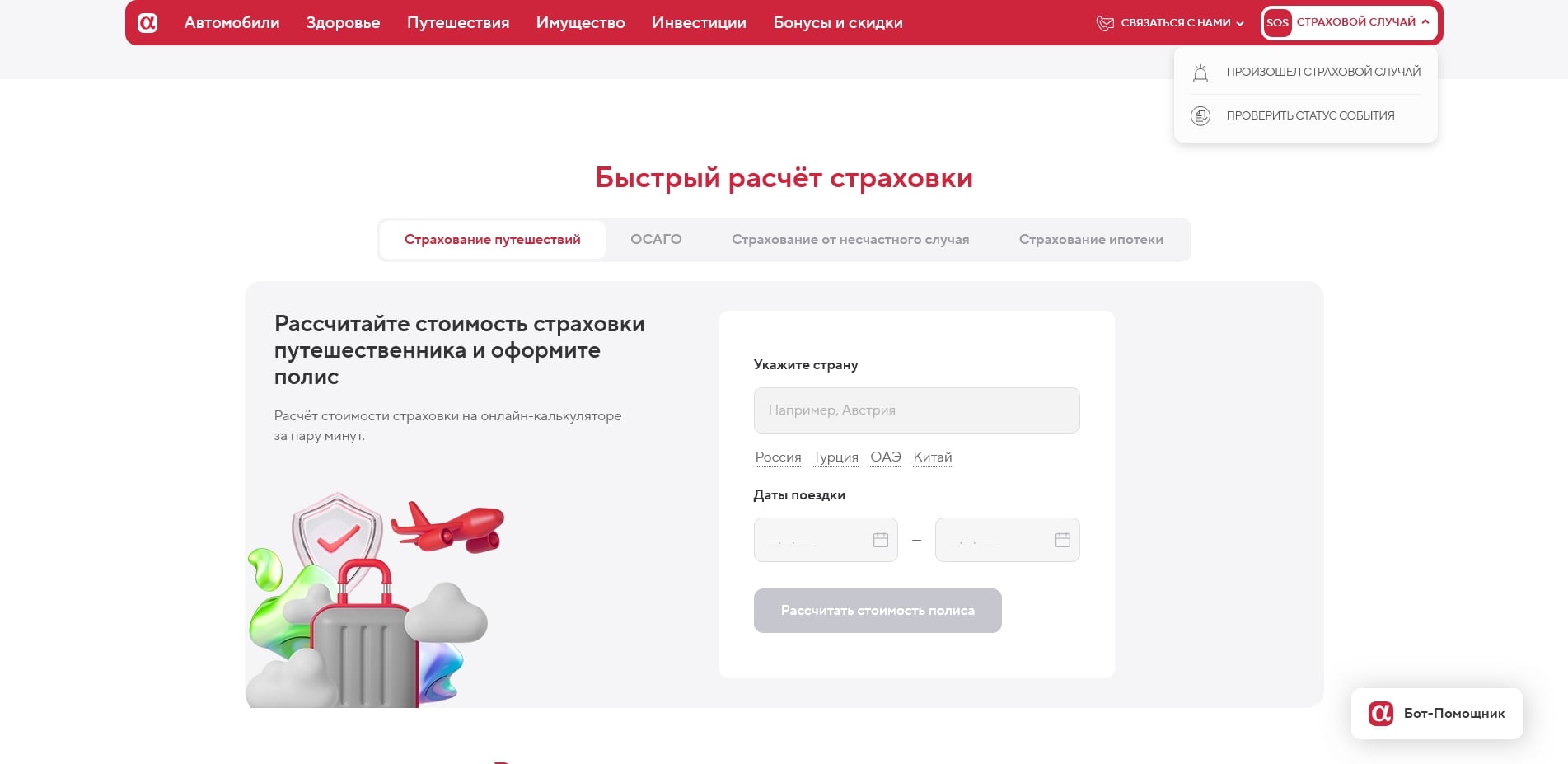The width and height of the screenshot is (1568, 764).
Task: Select the 'ОАЭ' country shortcut link
Action: click(x=884, y=457)
